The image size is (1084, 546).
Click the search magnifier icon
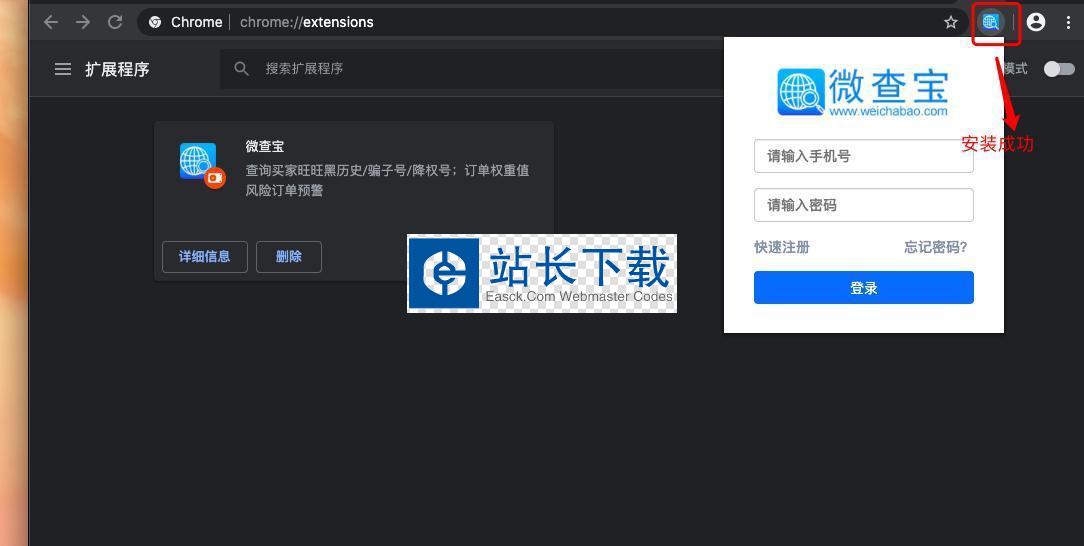(x=241, y=69)
